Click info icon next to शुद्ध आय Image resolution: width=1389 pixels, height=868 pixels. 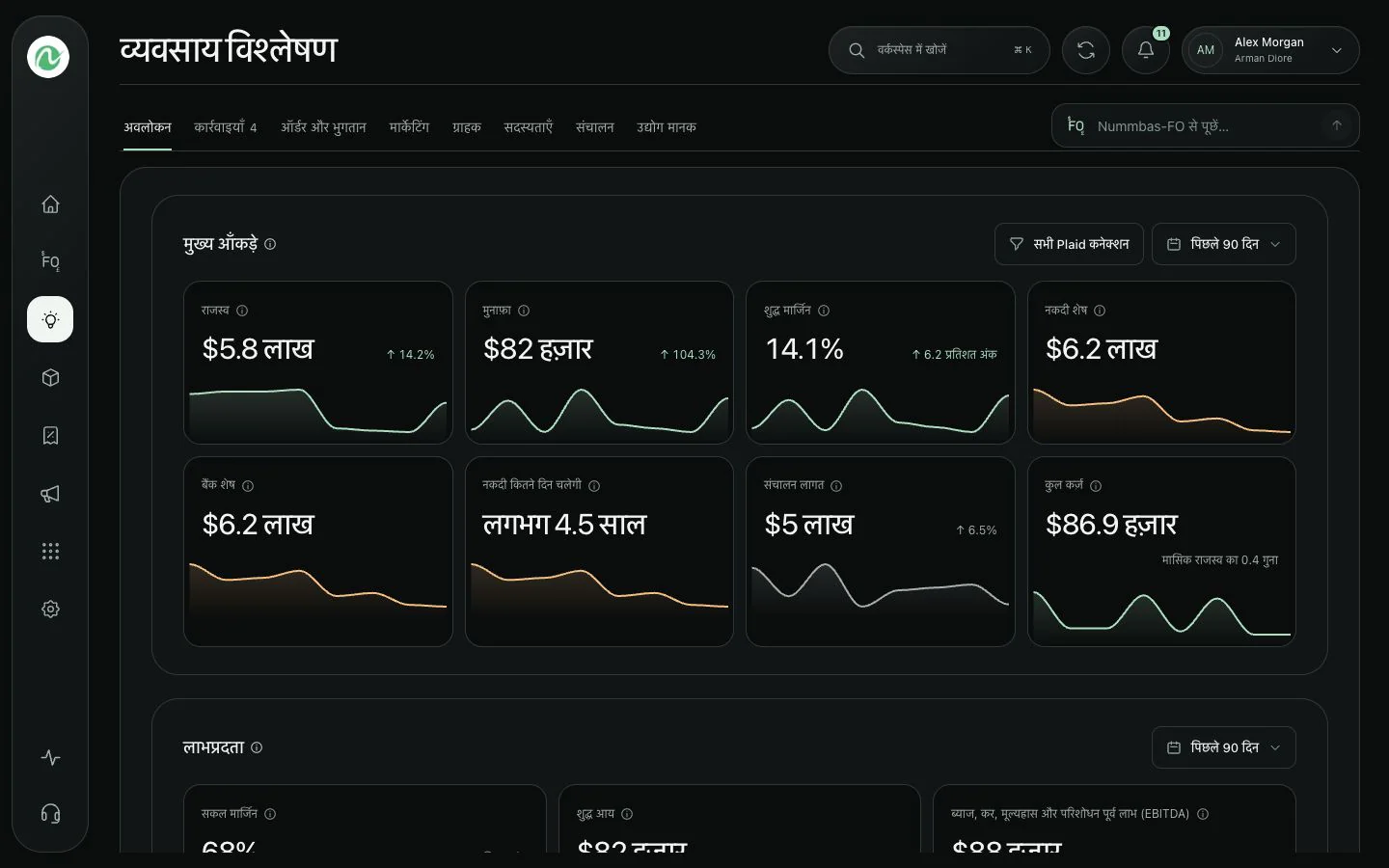pos(627,814)
